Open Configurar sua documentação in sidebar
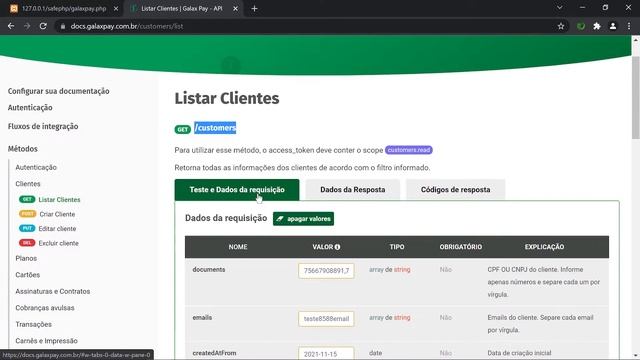This screenshot has width=640, height=360. click(x=58, y=91)
